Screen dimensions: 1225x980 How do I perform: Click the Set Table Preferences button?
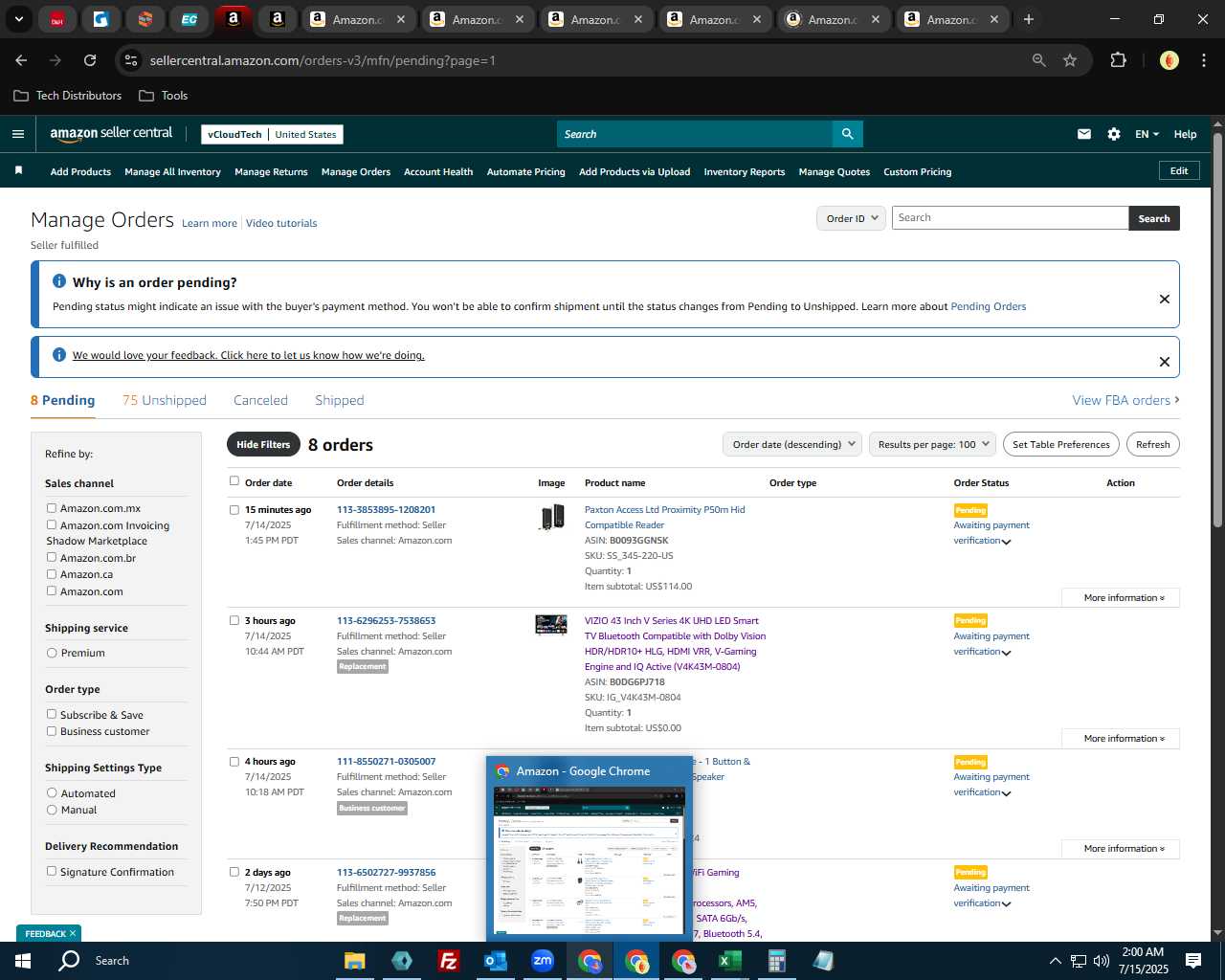(x=1061, y=444)
